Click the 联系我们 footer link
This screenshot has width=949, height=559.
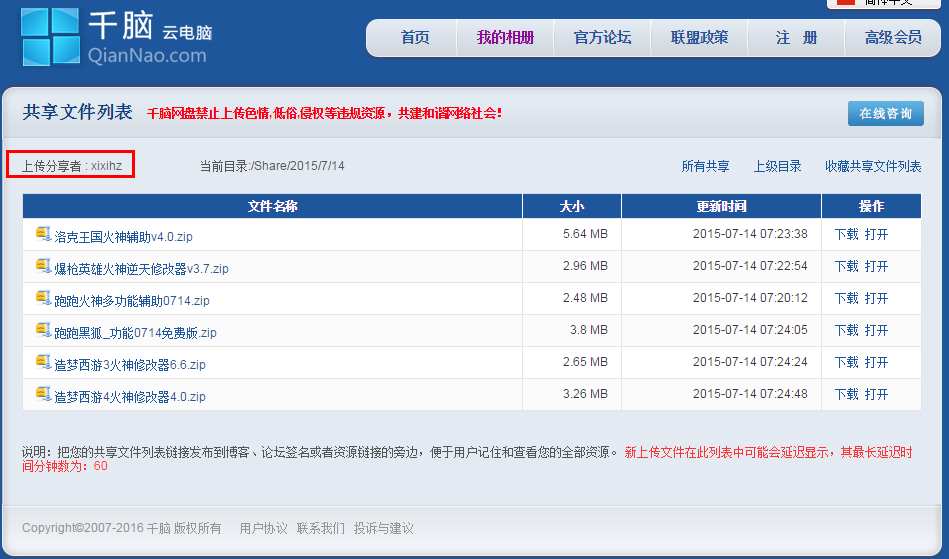pyautogui.click(x=321, y=528)
